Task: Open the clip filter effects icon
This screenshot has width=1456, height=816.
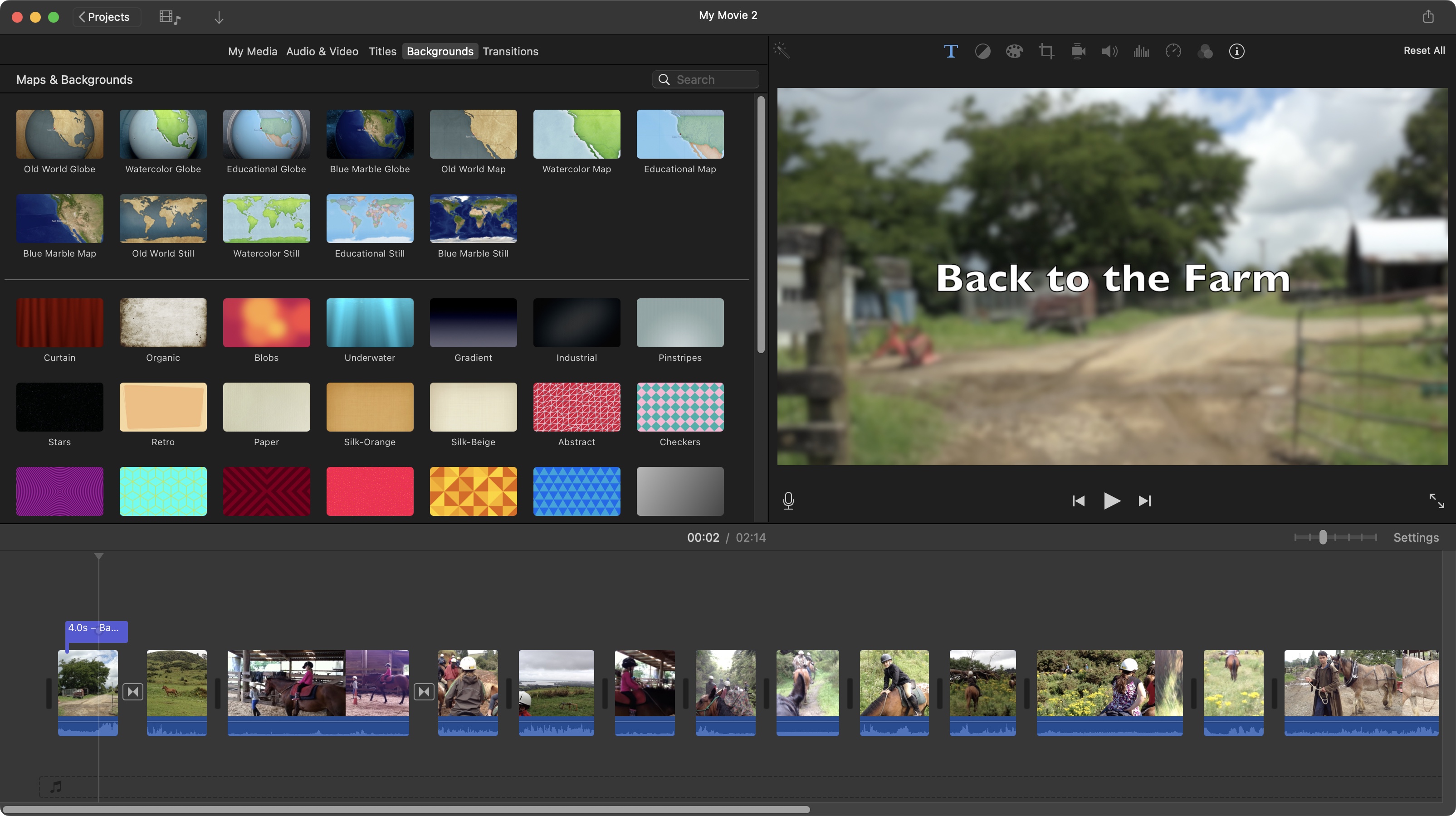Action: (1205, 51)
